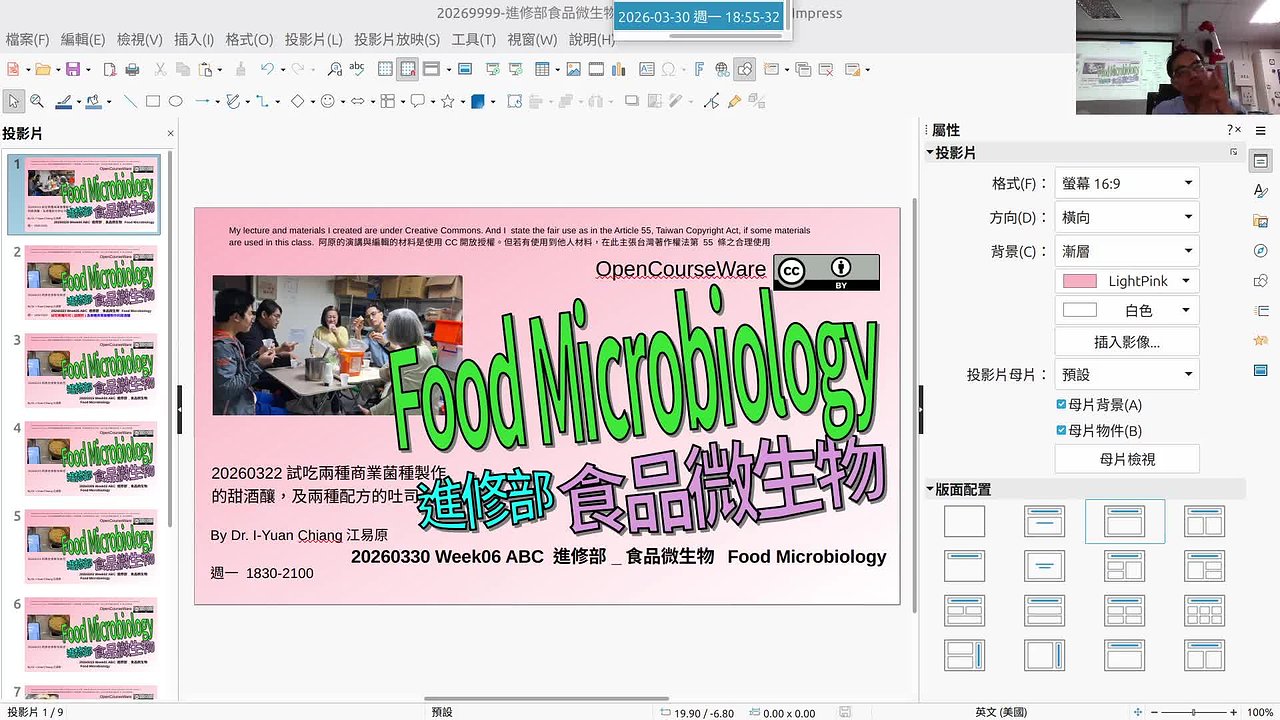Click the Export as PDF icon
1280x720 pixels.
110,69
